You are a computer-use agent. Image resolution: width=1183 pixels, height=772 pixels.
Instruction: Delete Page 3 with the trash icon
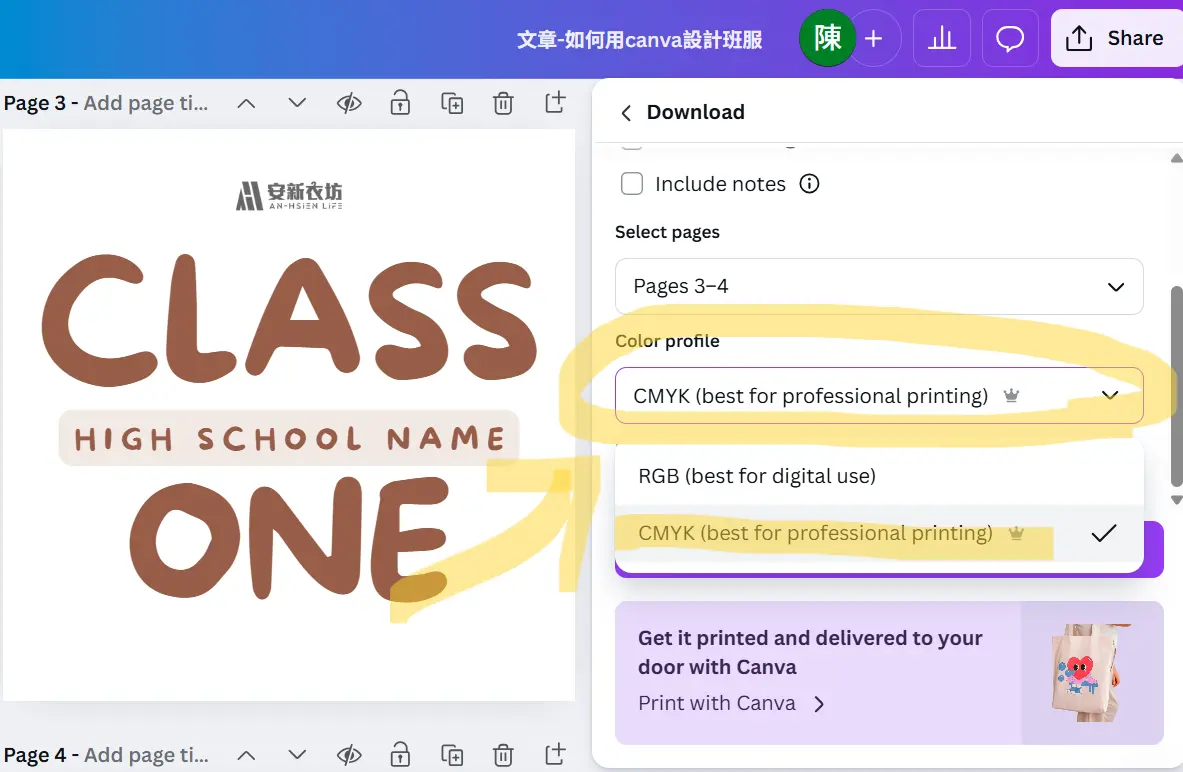(x=504, y=103)
